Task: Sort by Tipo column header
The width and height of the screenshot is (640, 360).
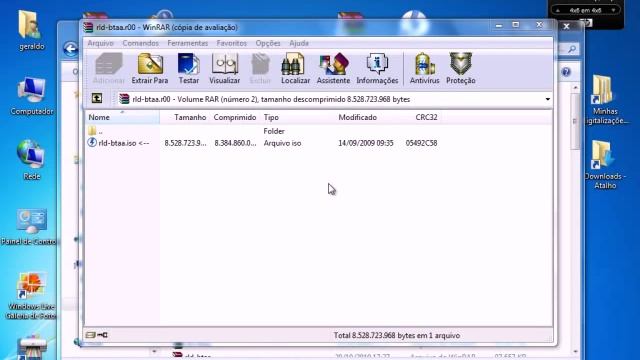Action: point(298,118)
